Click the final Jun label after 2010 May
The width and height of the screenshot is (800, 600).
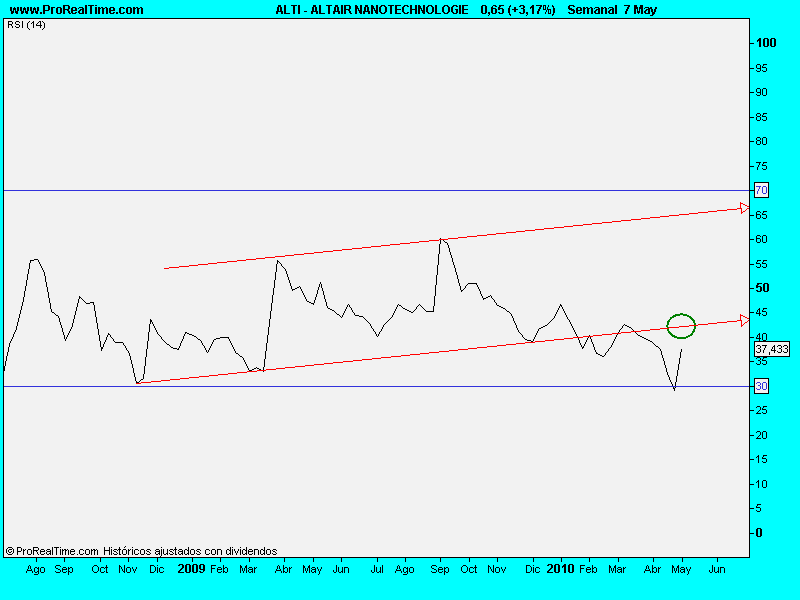717,569
